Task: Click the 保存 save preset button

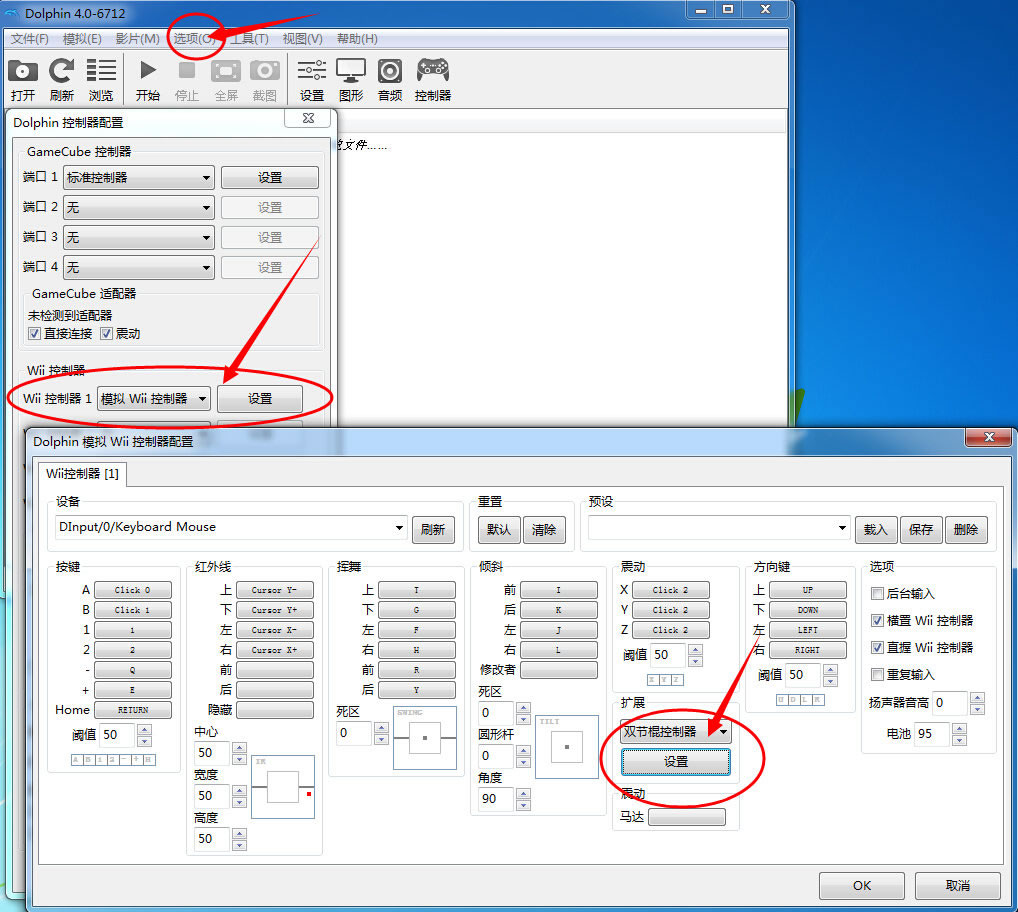Action: coord(921,530)
